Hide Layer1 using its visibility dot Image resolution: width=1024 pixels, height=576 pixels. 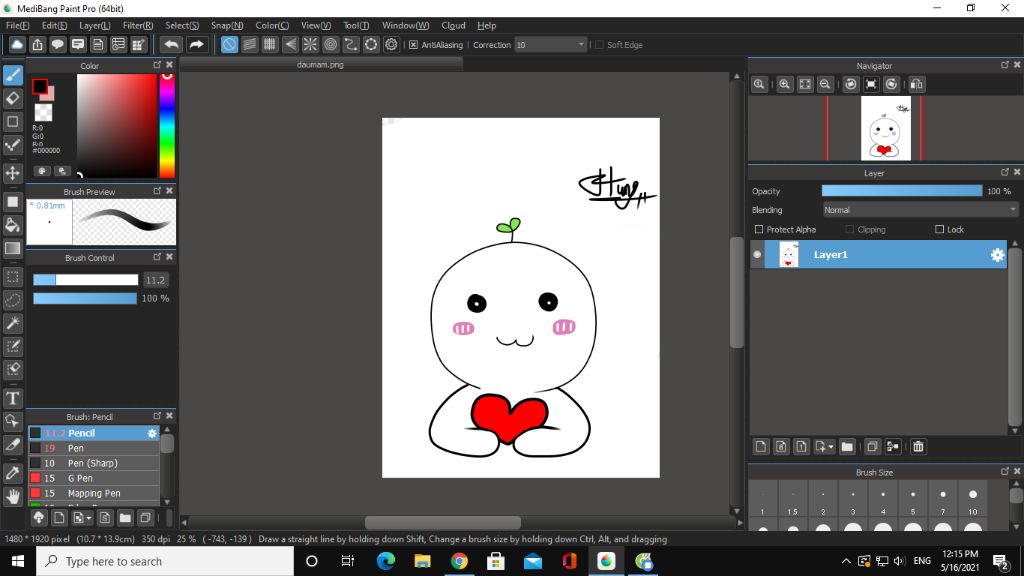(x=758, y=255)
